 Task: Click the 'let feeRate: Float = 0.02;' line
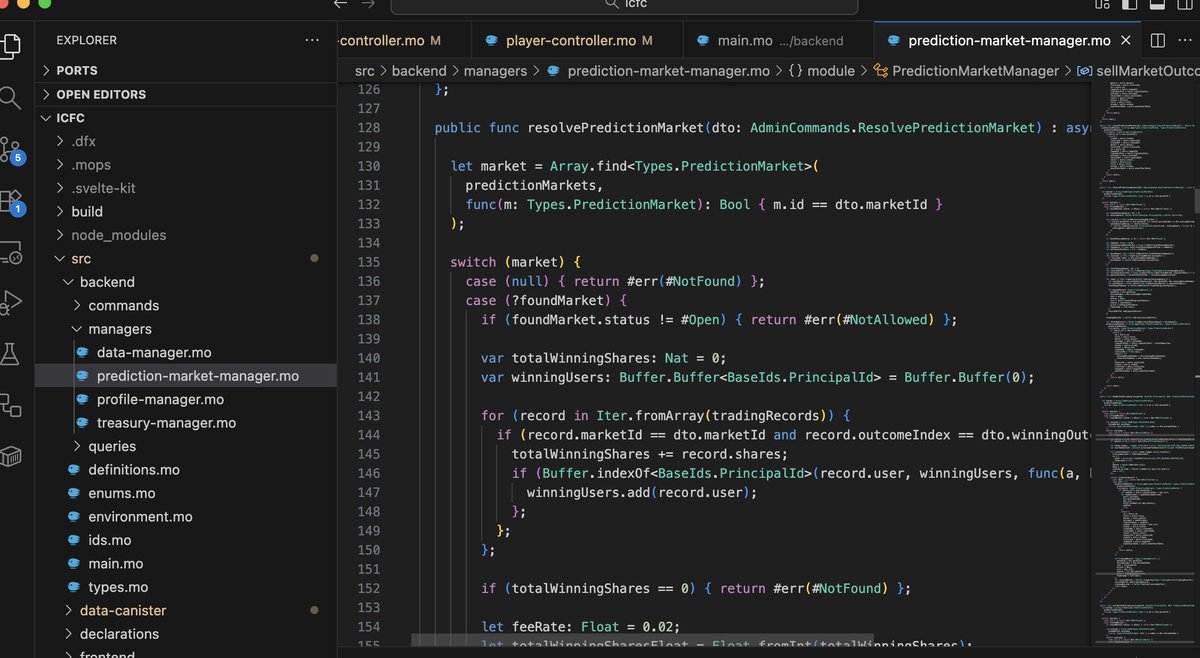point(580,627)
